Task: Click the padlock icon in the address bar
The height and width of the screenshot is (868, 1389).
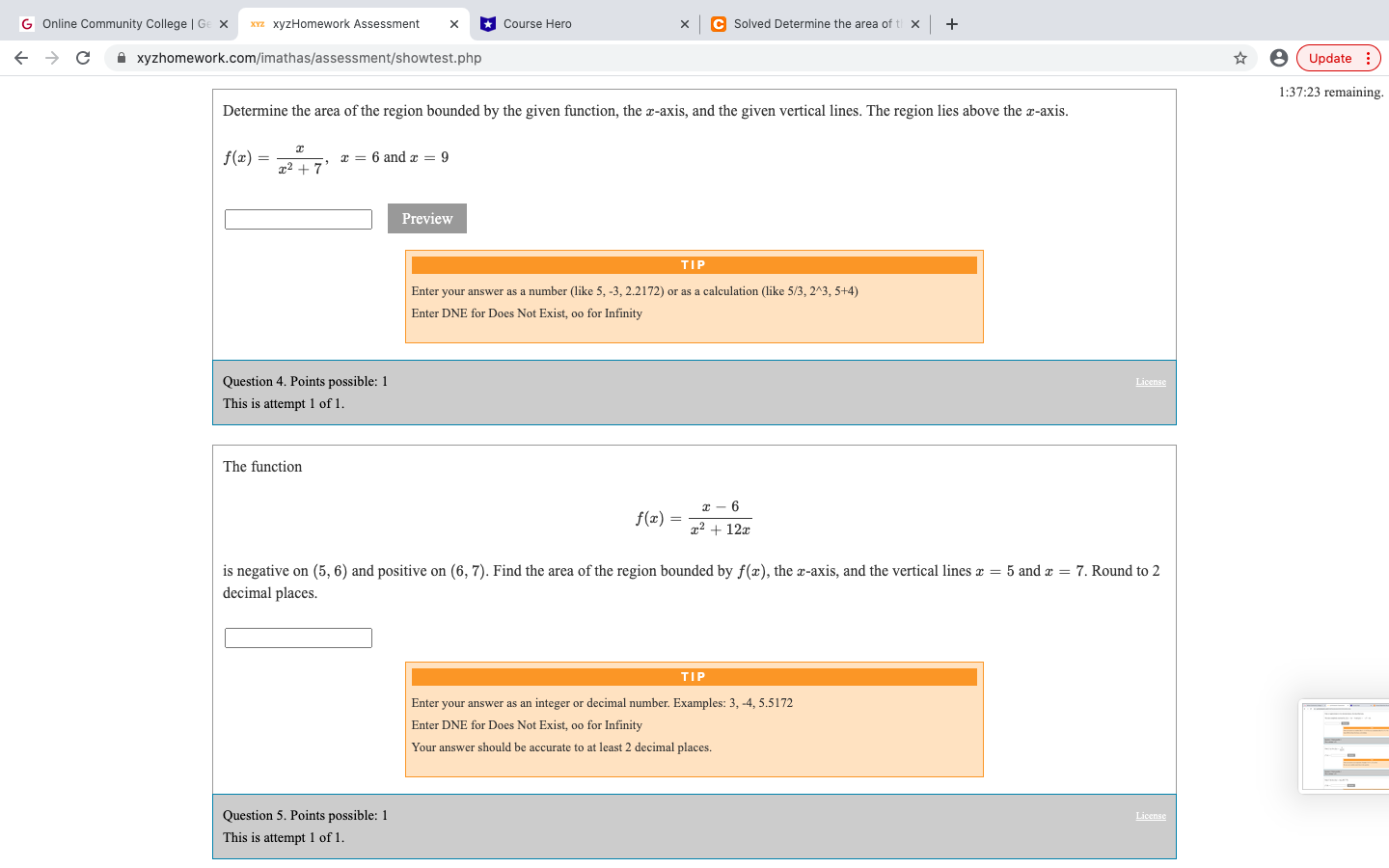Action: [x=121, y=58]
